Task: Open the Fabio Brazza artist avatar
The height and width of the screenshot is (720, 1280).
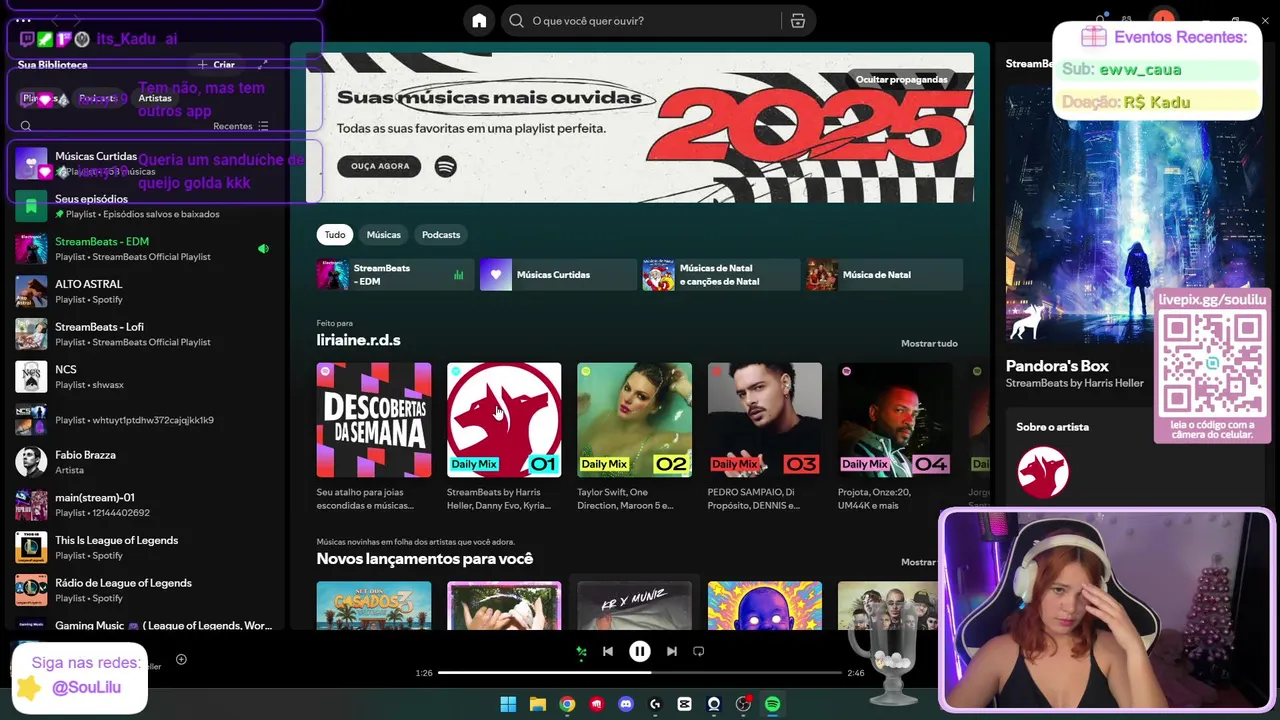Action: click(31, 462)
